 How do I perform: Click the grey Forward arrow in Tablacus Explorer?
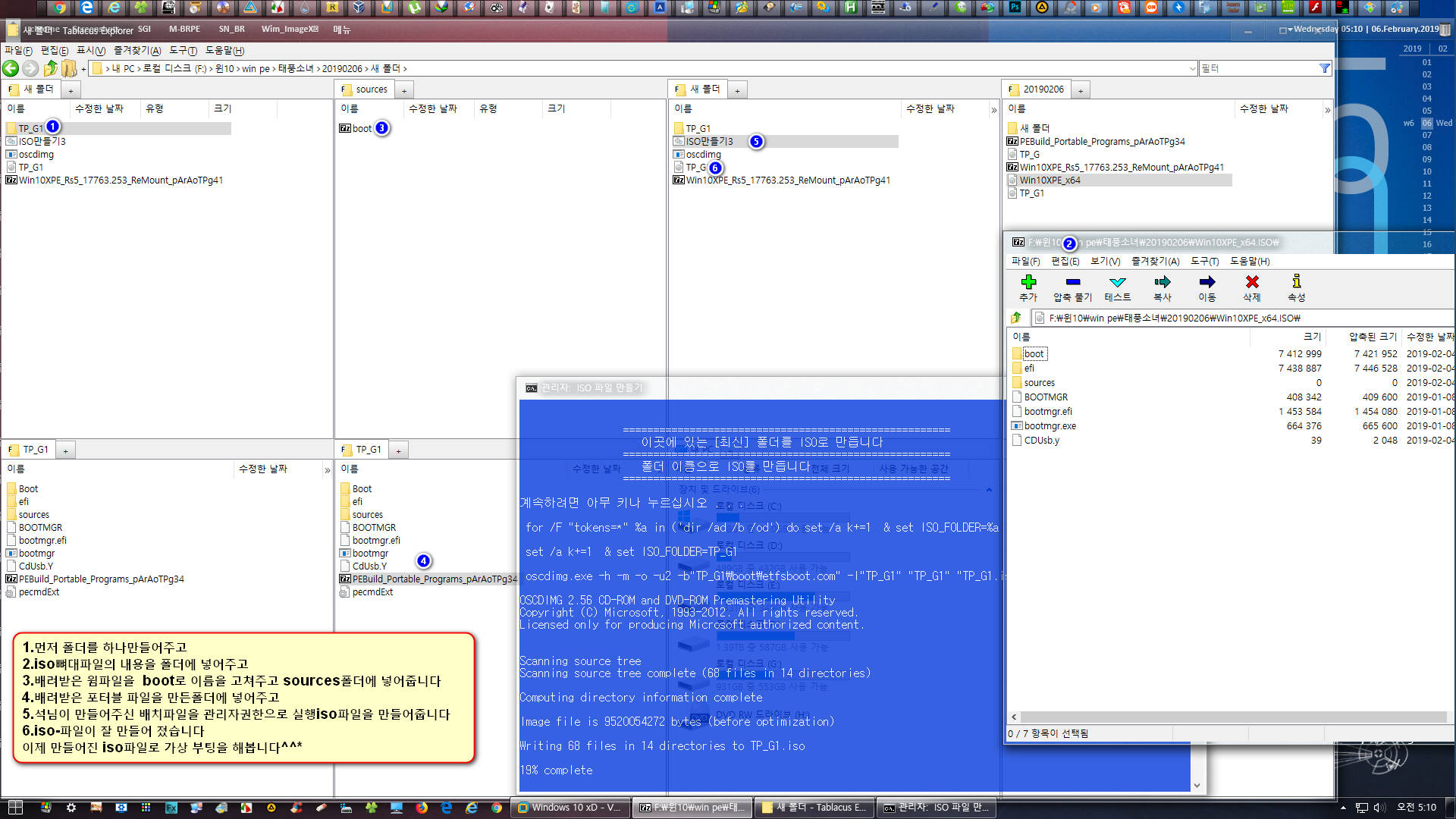tap(30, 68)
